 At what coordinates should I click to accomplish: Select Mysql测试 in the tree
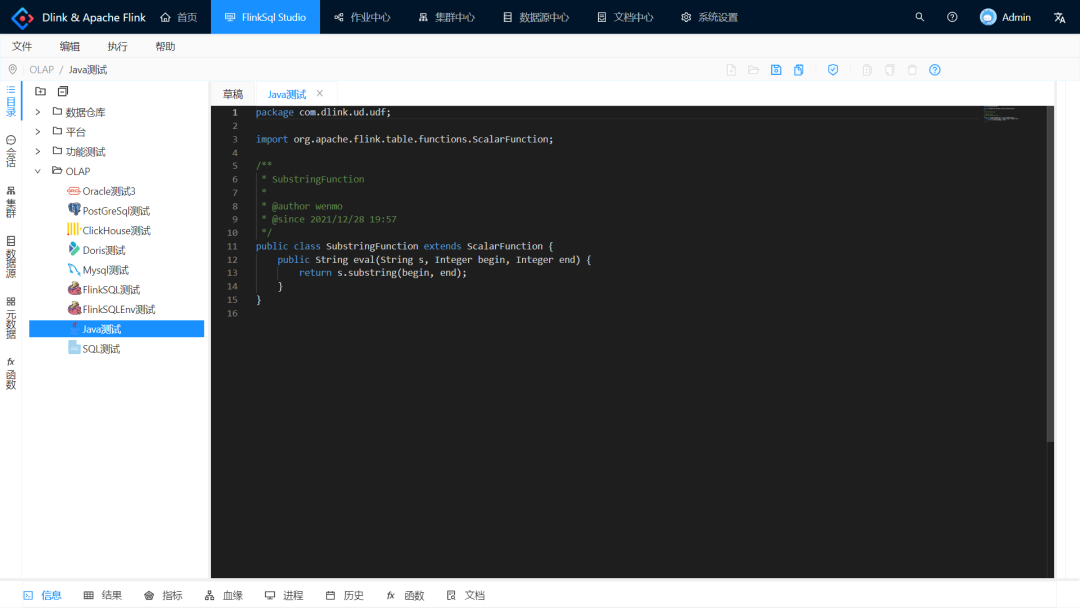click(x=105, y=270)
